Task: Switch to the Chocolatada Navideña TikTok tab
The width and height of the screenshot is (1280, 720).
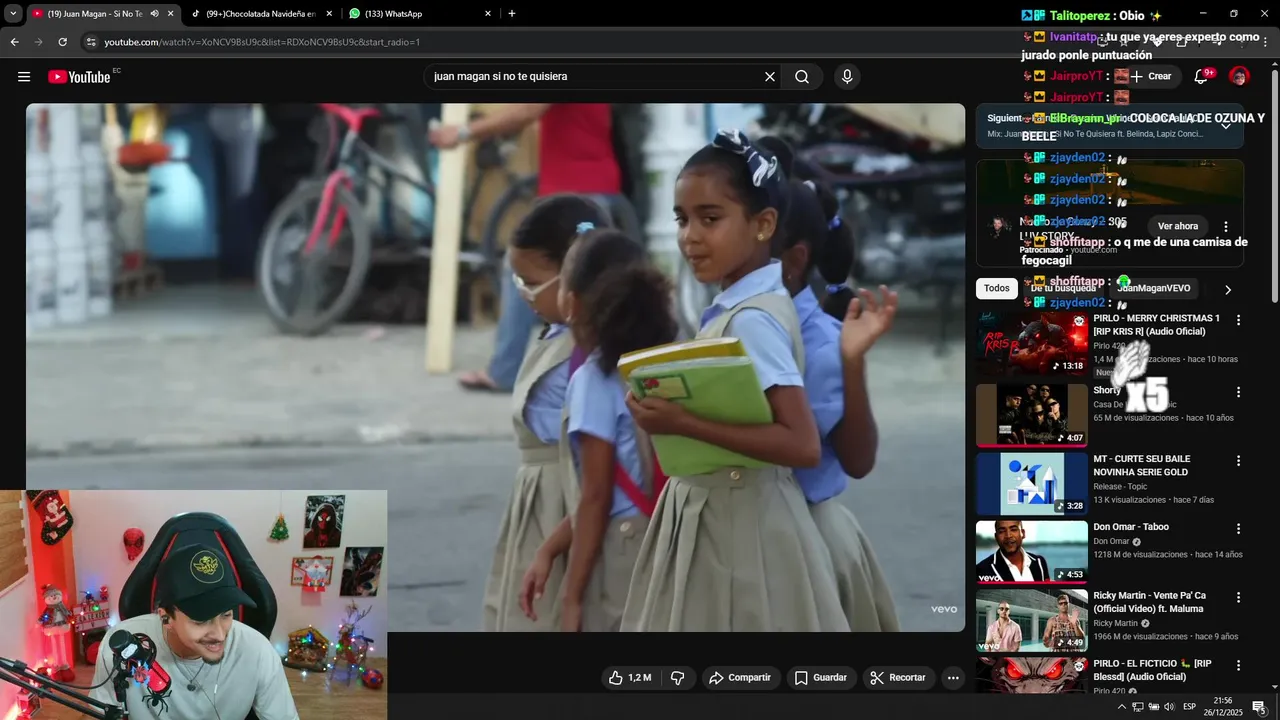Action: tap(262, 14)
